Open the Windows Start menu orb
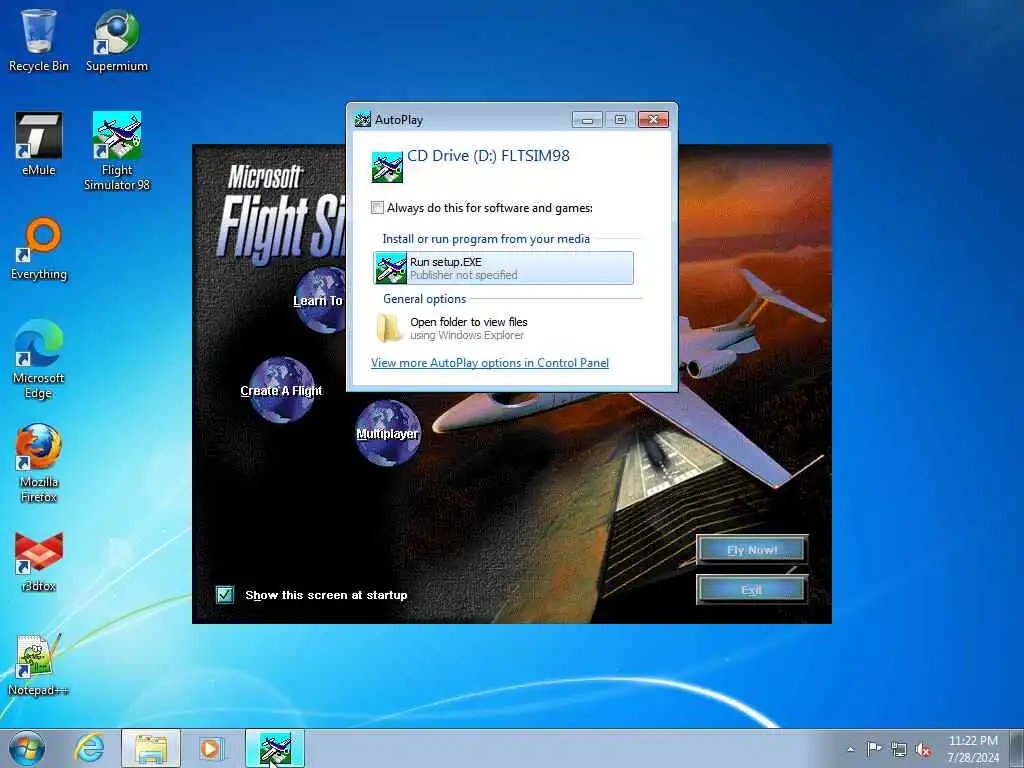Screen dimensions: 1024x768 [x=27, y=749]
